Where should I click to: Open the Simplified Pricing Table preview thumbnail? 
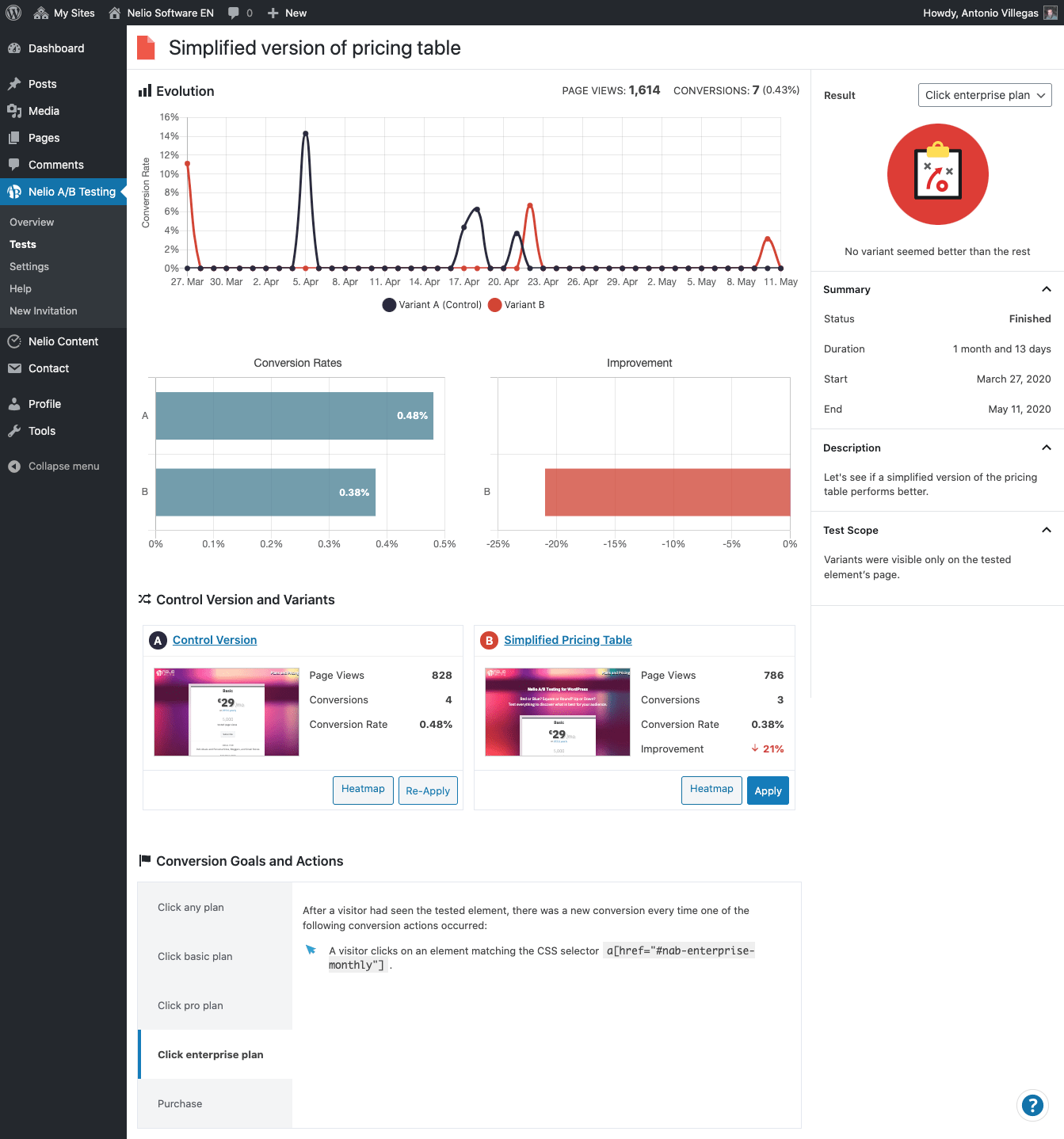pyautogui.click(x=558, y=711)
